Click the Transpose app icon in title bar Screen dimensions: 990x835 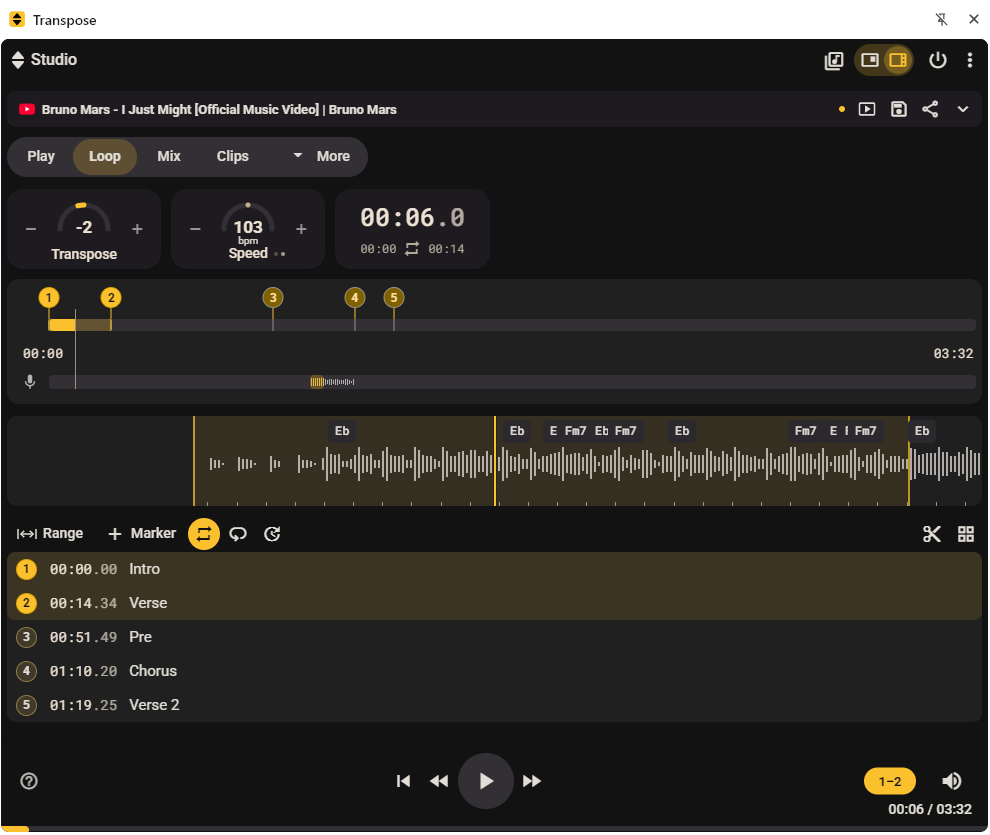coord(17,20)
